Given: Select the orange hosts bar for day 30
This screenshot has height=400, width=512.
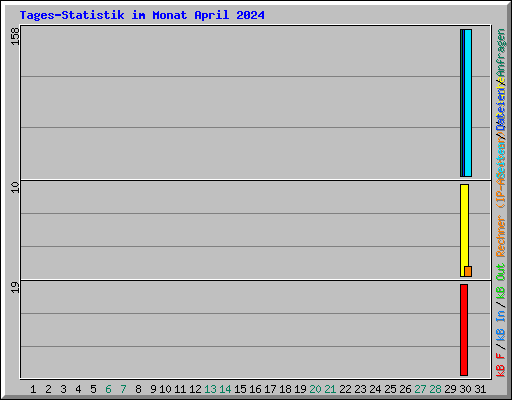Looking at the screenshot, I should [468, 271].
